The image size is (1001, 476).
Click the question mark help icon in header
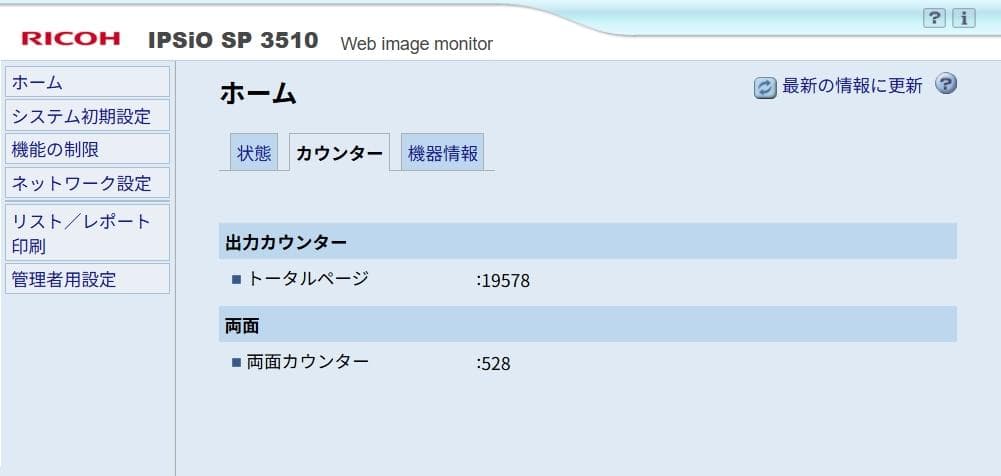934,19
